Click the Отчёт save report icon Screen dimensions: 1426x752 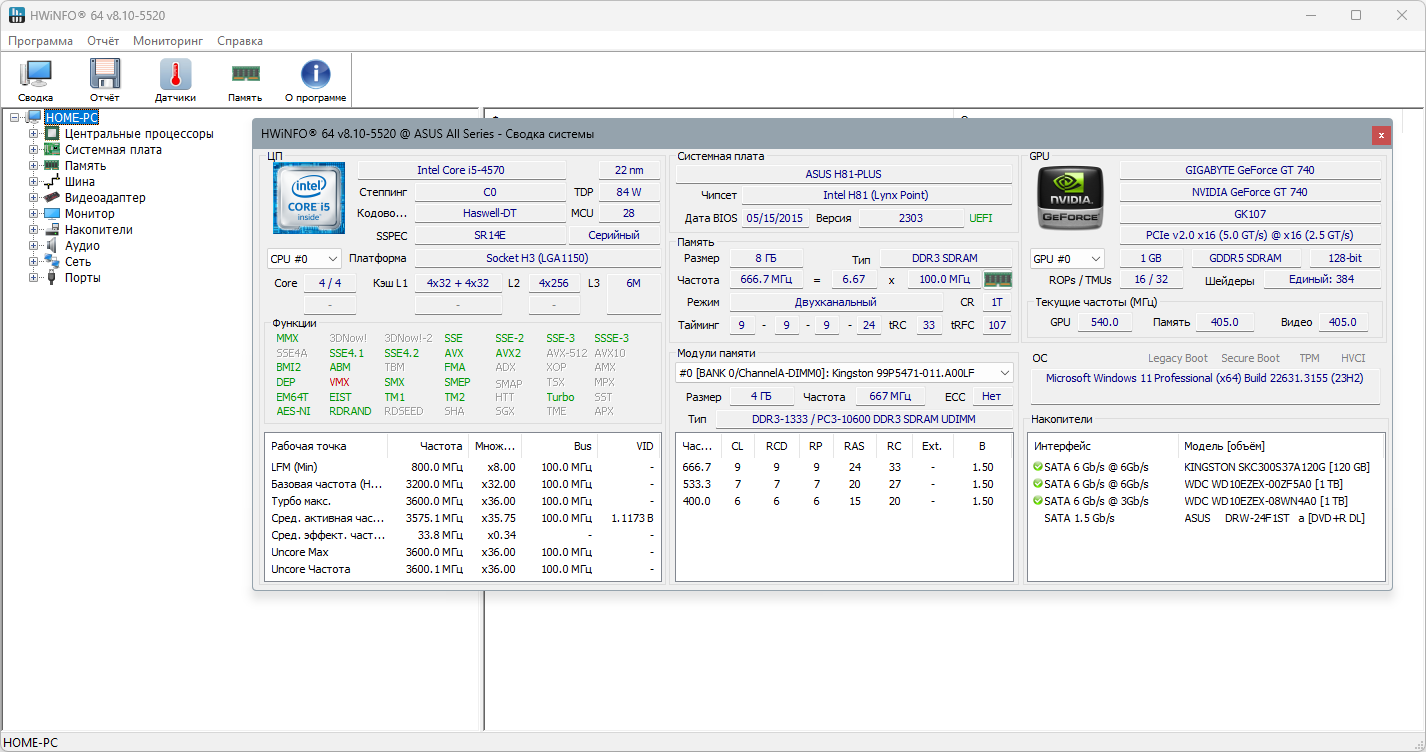pyautogui.click(x=104, y=80)
